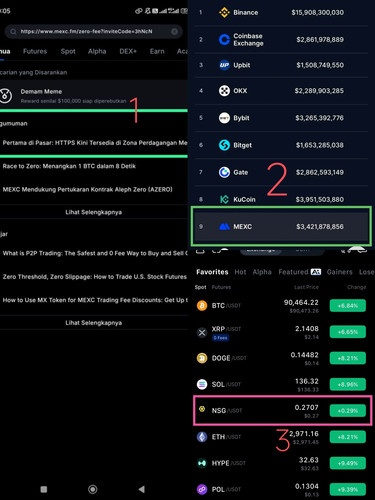This screenshot has width=375, height=500.
Task: Click the NSG coin icon
Action: (x=202, y=409)
